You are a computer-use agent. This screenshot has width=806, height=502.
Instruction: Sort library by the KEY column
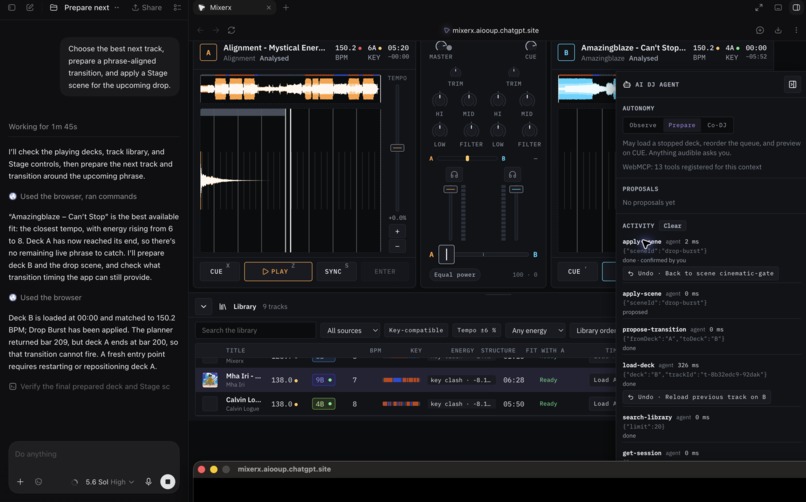pos(416,350)
